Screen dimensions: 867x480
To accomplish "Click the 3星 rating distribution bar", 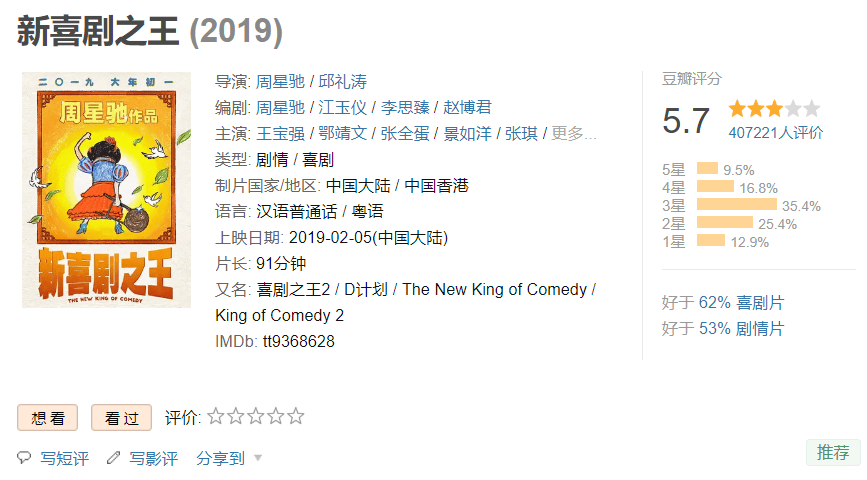I will click(736, 205).
